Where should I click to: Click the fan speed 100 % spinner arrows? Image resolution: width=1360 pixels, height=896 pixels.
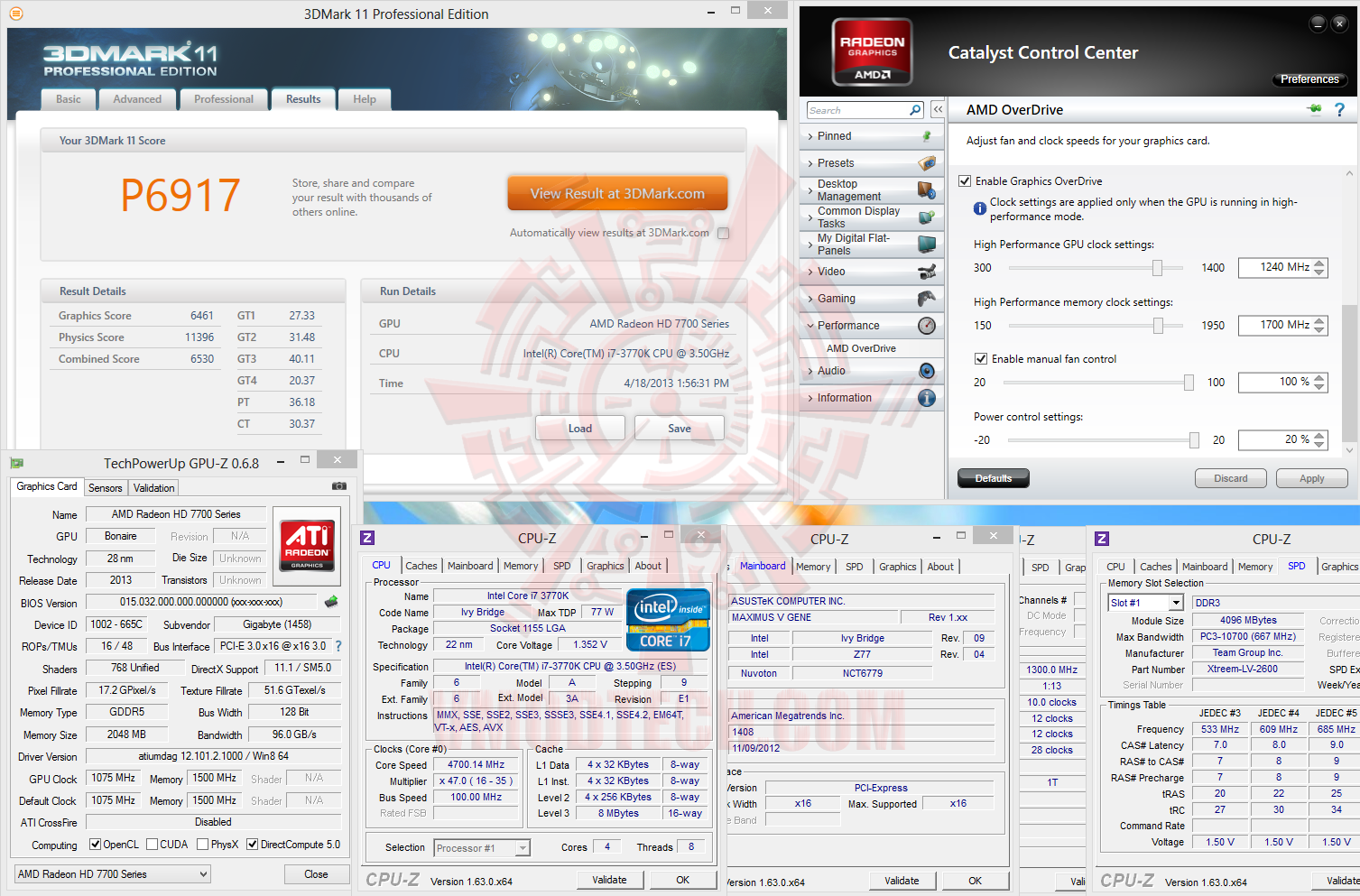point(1319,383)
